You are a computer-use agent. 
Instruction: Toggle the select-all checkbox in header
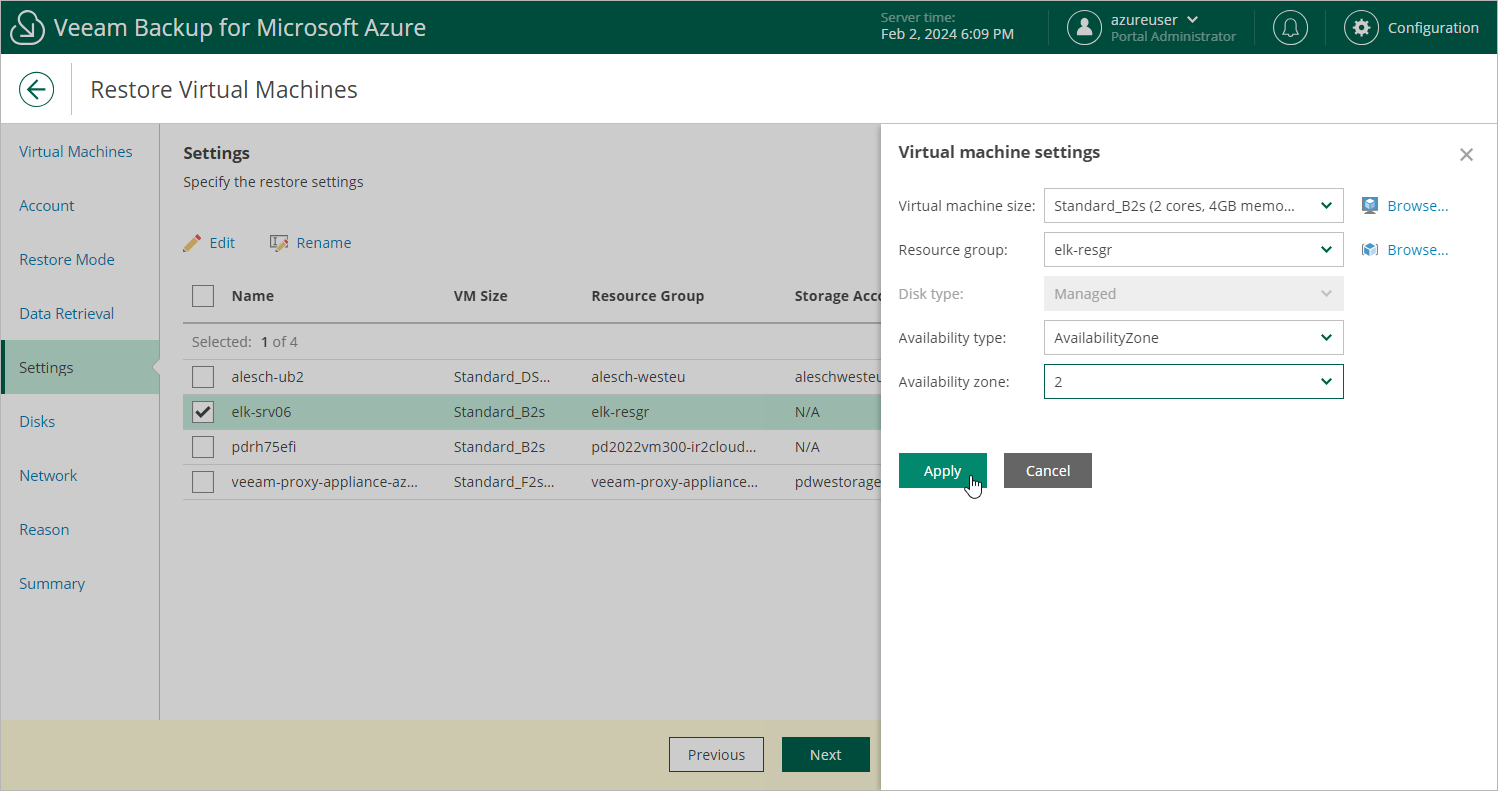[x=203, y=296]
